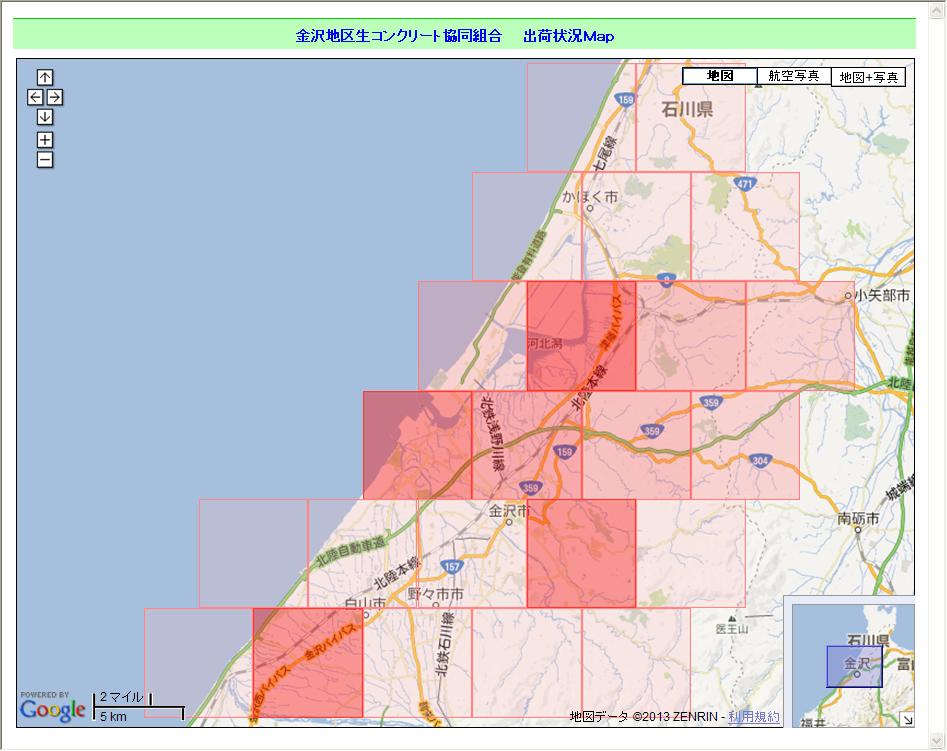Switch to 地図 map view
Image resolution: width=947 pixels, height=751 pixels.
click(x=720, y=76)
